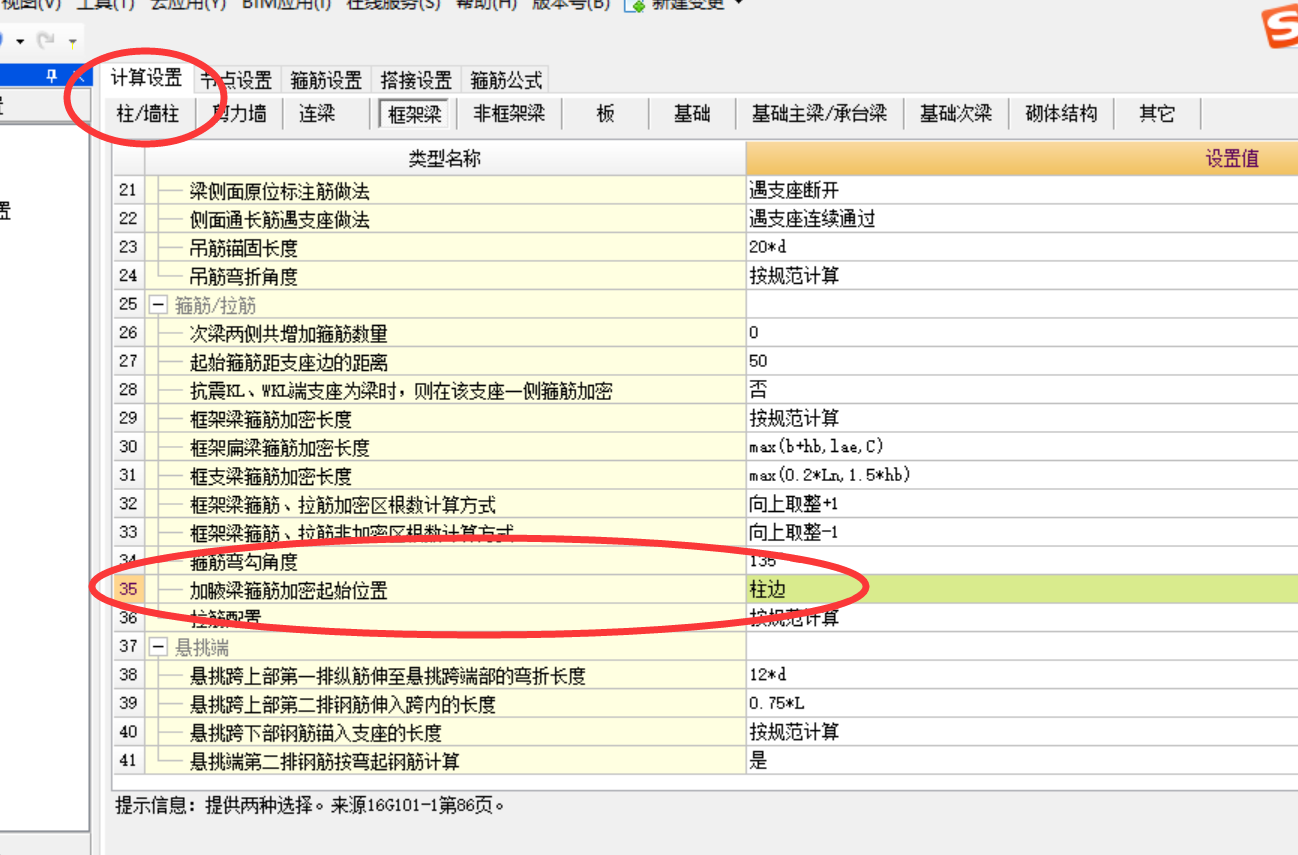Select the 基础 component category
The height and width of the screenshot is (855, 1298).
pos(692,114)
